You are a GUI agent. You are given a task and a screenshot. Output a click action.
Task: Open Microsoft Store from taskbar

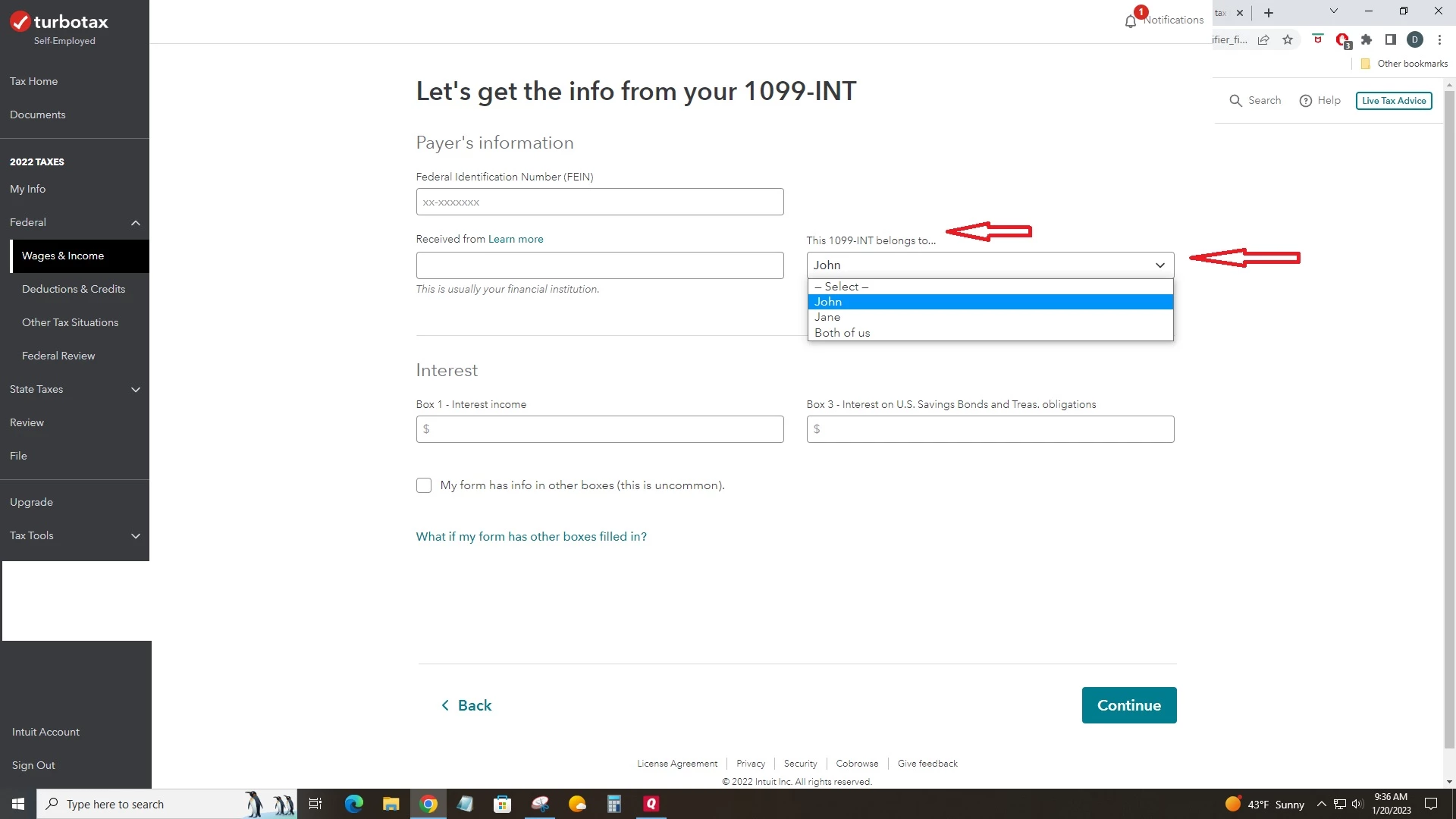point(502,804)
